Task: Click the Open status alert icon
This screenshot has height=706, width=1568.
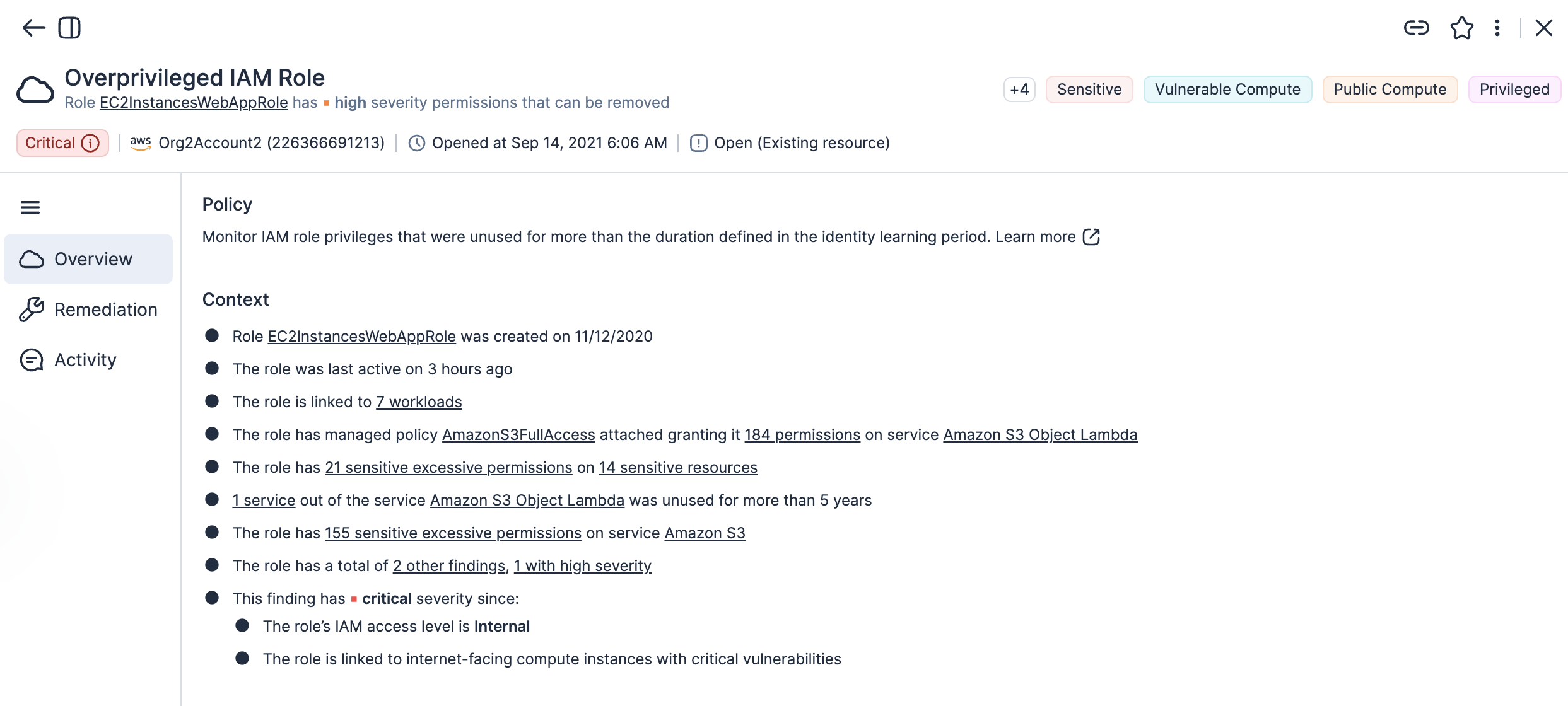Action: click(698, 143)
